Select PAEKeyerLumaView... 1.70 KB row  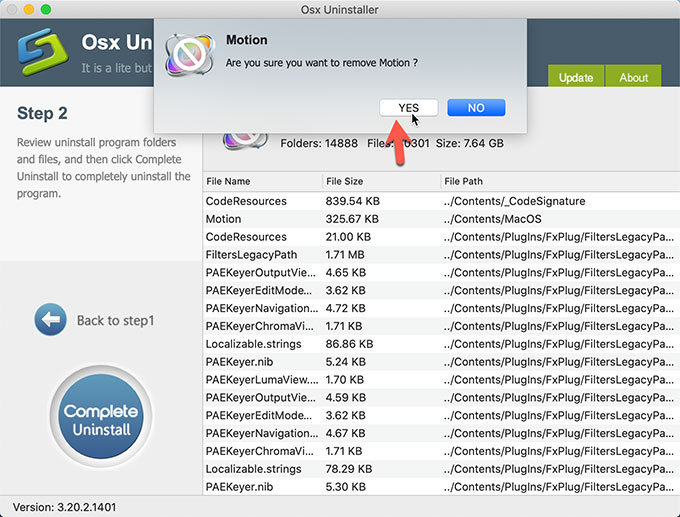[x=441, y=380]
